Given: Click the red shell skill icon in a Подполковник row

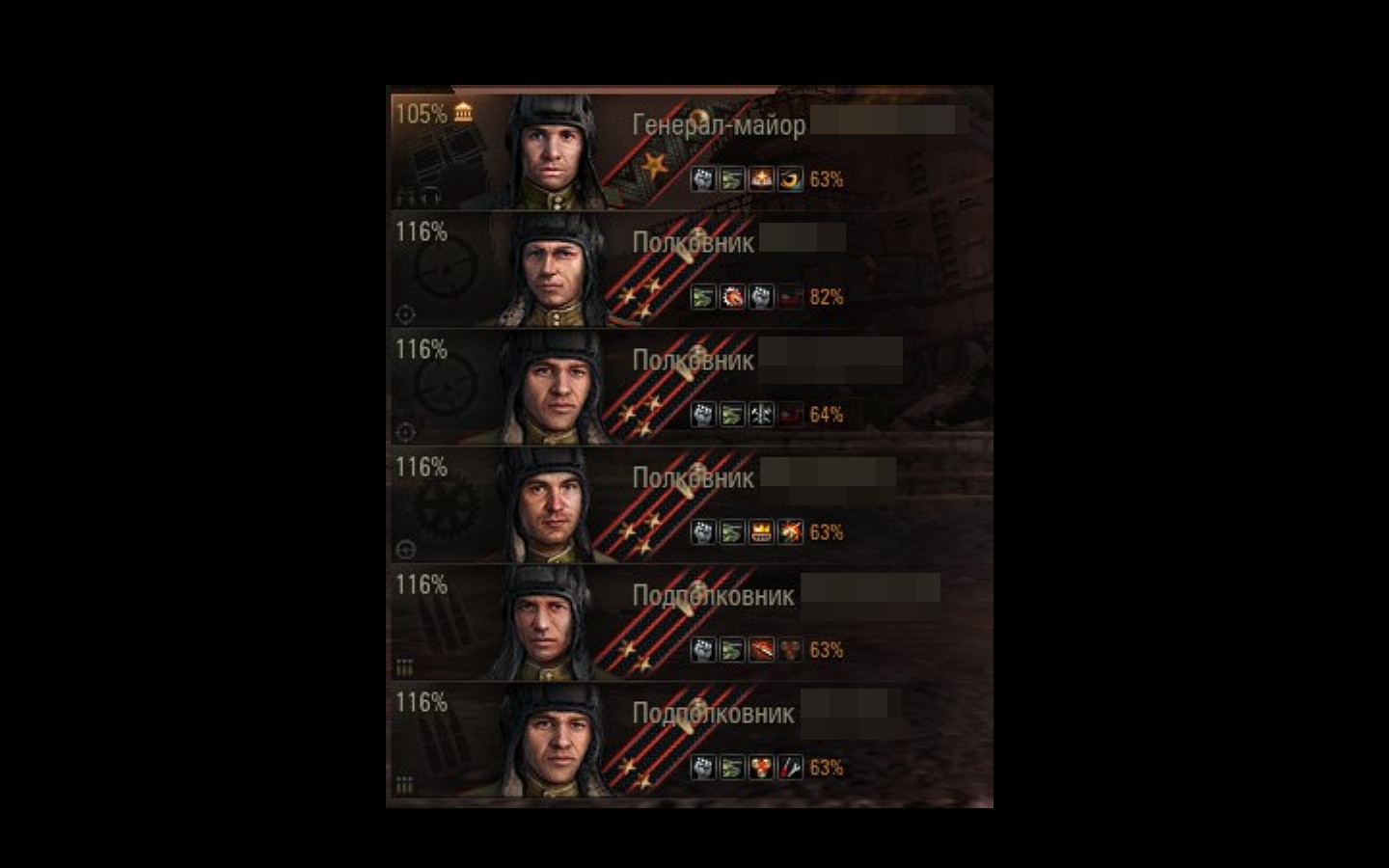Looking at the screenshot, I should (x=761, y=649).
